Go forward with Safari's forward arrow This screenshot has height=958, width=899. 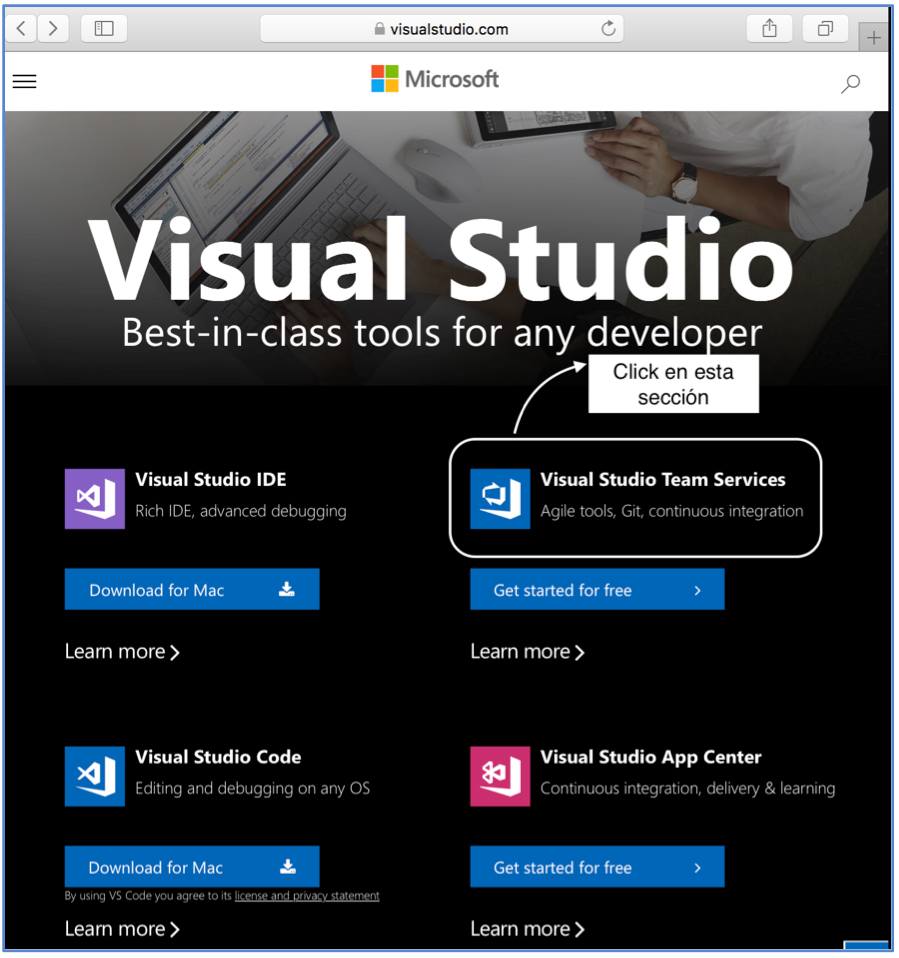53,28
